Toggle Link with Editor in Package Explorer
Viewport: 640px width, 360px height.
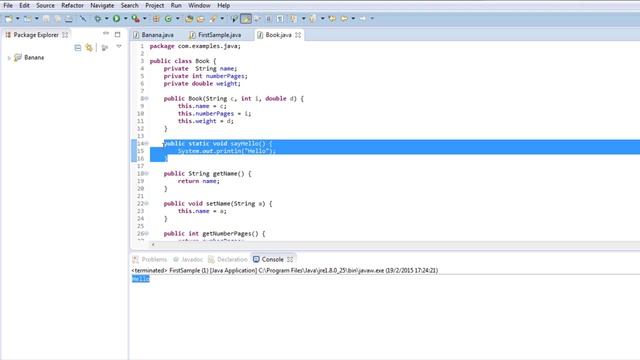[89, 48]
